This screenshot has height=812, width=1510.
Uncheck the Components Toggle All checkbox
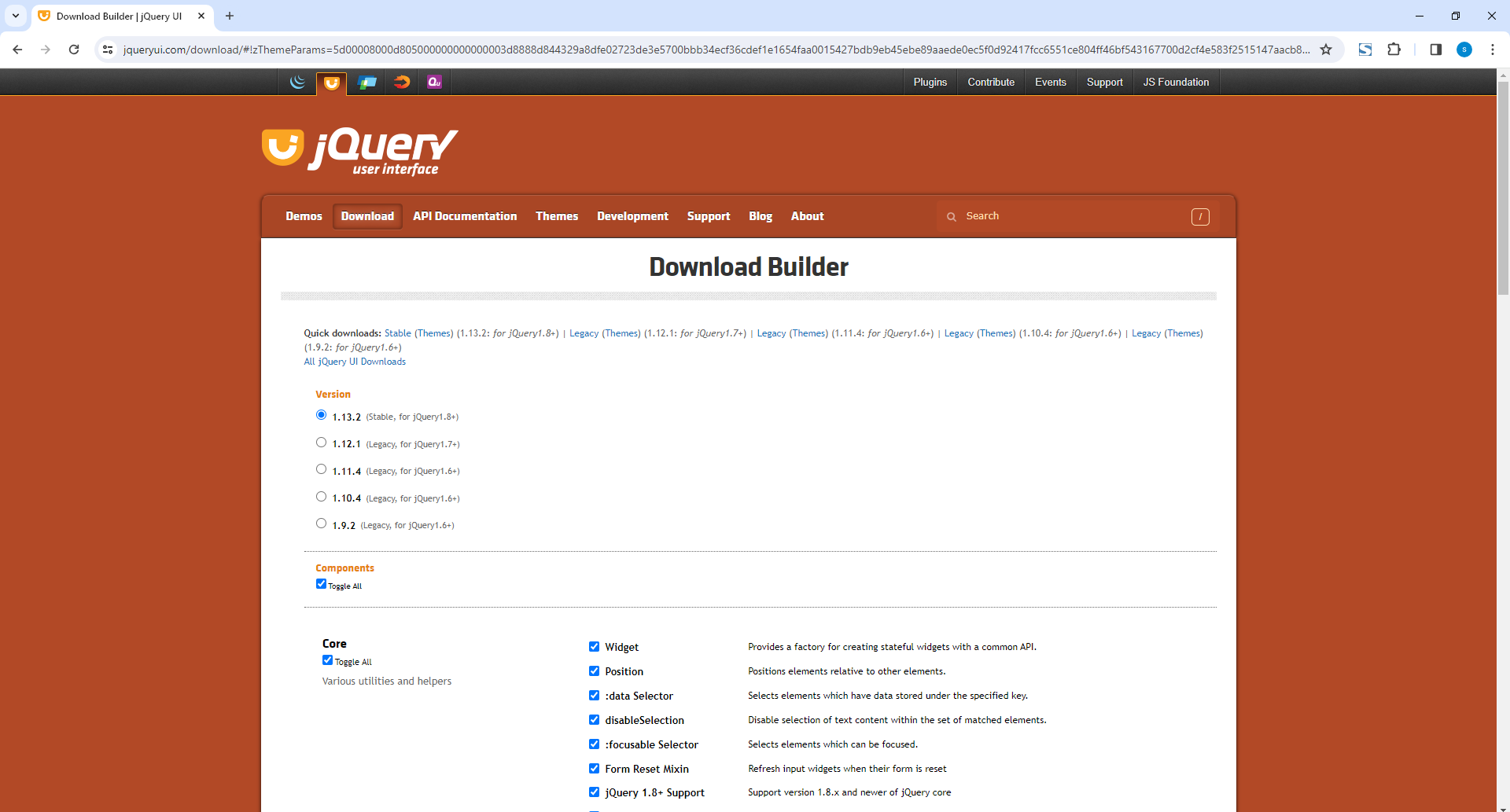[321, 584]
